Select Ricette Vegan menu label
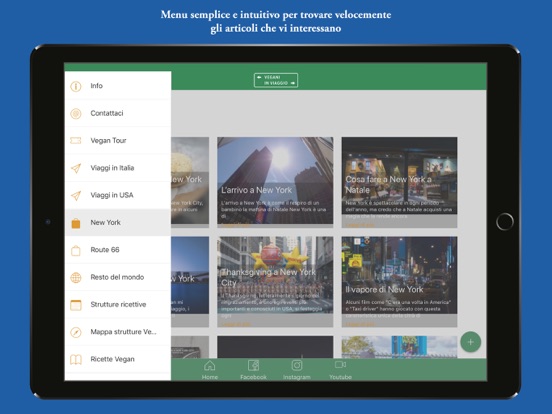The width and height of the screenshot is (552, 414). click(112, 359)
